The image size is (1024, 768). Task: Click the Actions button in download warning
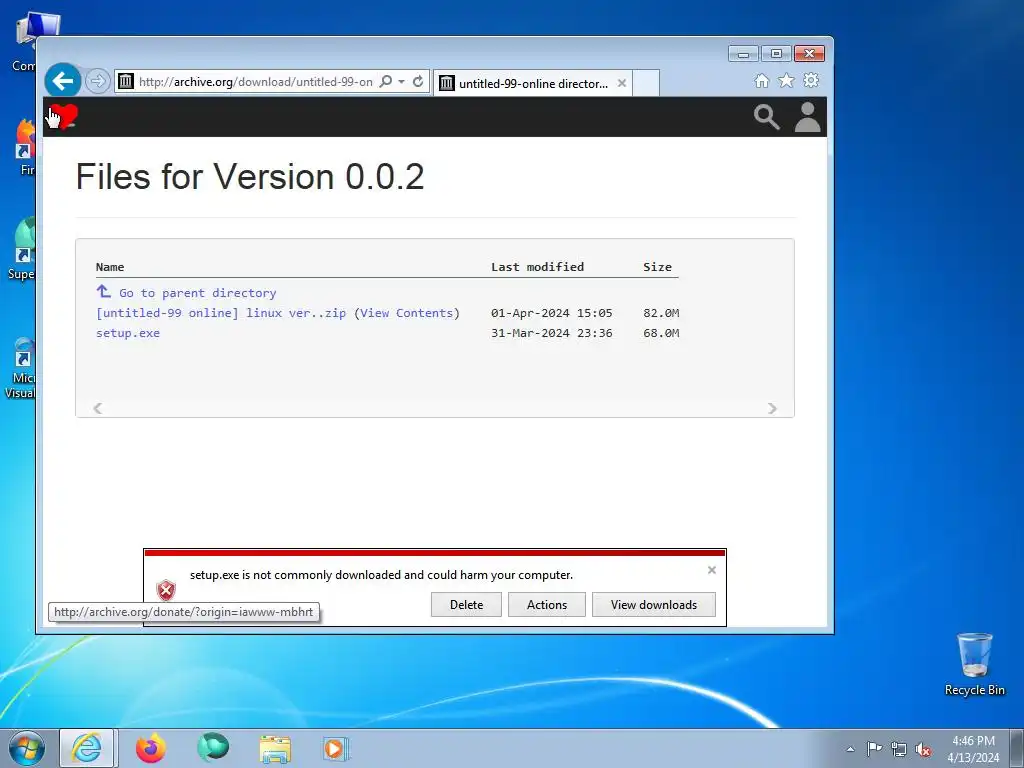[547, 605]
